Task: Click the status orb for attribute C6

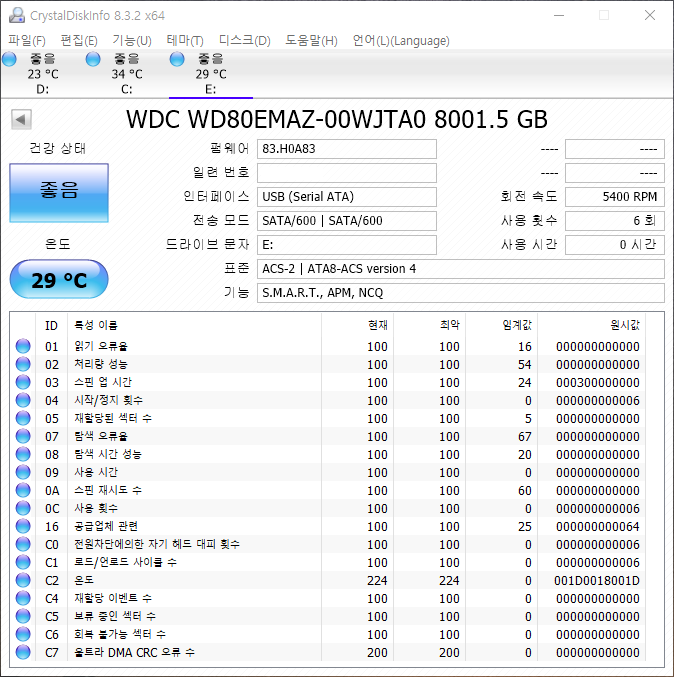Action: [23, 634]
